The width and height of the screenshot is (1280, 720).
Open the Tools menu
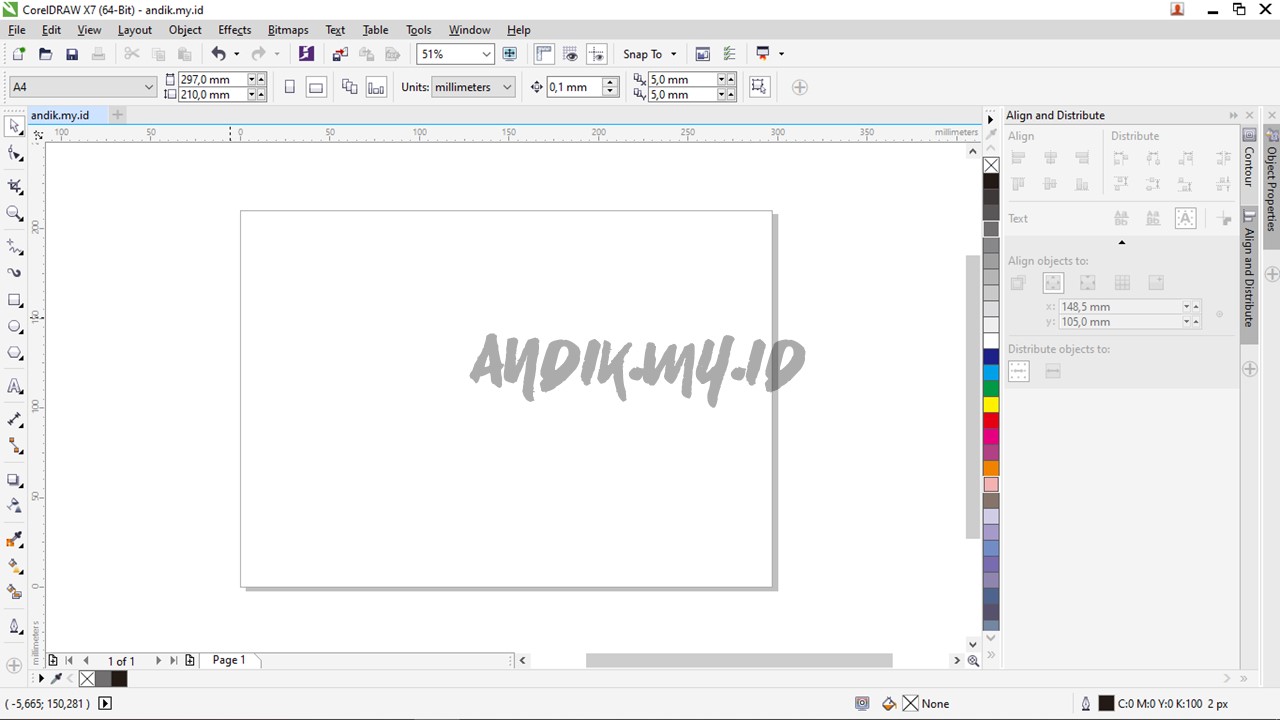click(419, 30)
